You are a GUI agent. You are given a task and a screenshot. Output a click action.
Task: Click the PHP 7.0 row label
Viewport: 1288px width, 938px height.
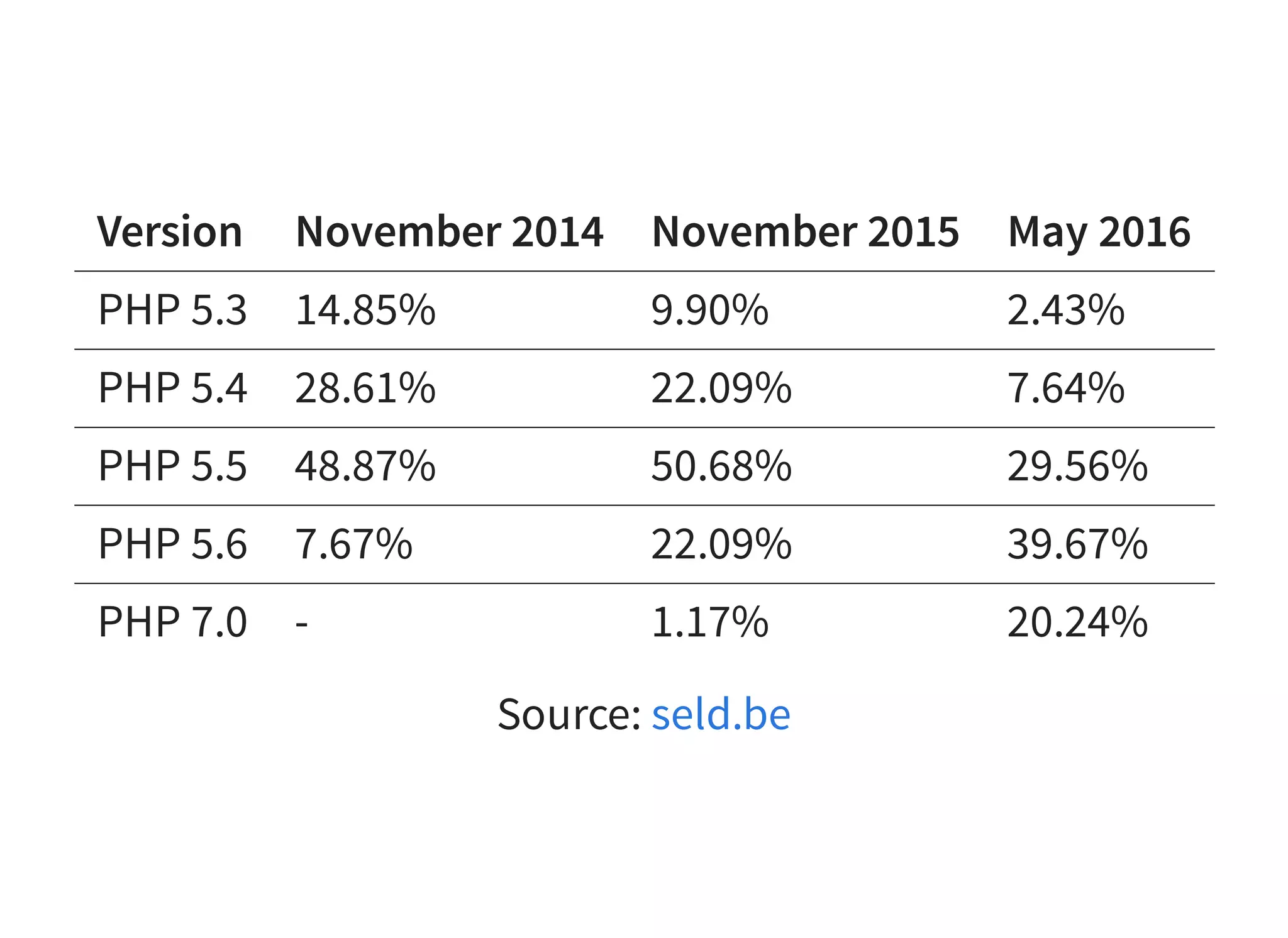pyautogui.click(x=172, y=622)
